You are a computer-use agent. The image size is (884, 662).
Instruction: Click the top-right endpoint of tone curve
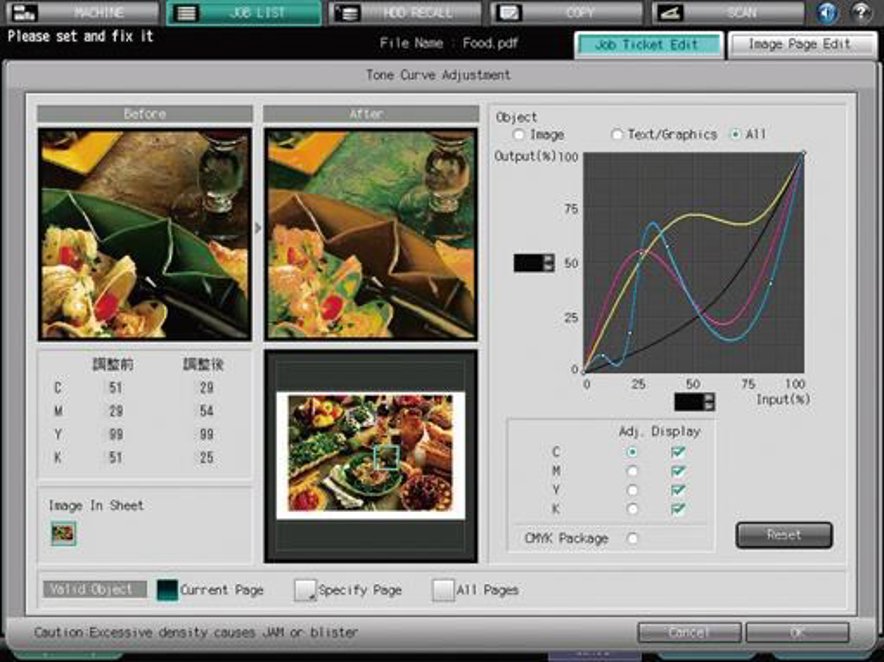(802, 155)
